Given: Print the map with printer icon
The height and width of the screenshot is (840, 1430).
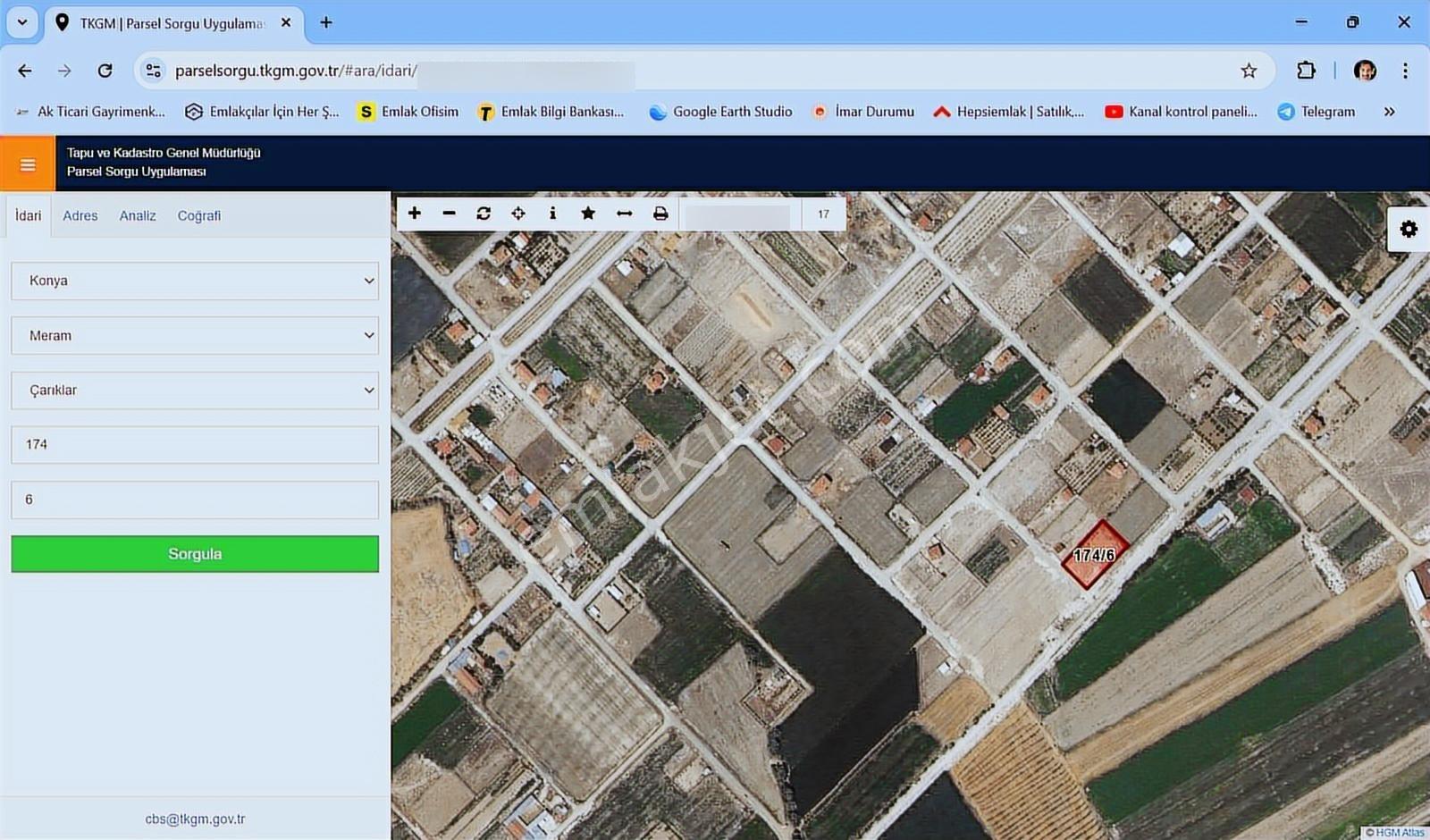Looking at the screenshot, I should pyautogui.click(x=660, y=214).
